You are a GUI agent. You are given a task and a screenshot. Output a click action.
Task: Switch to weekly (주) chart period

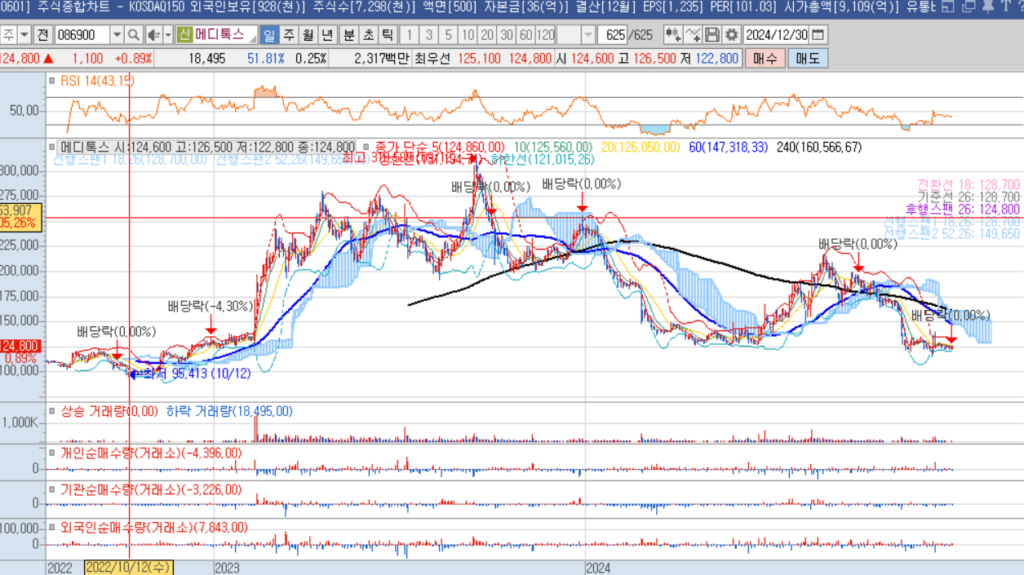pos(289,34)
